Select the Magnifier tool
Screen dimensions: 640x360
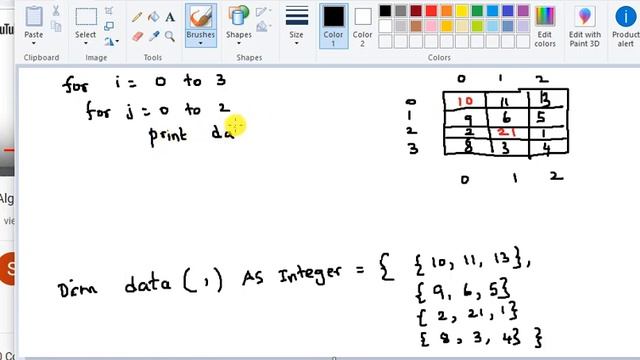pyautogui.click(x=170, y=36)
